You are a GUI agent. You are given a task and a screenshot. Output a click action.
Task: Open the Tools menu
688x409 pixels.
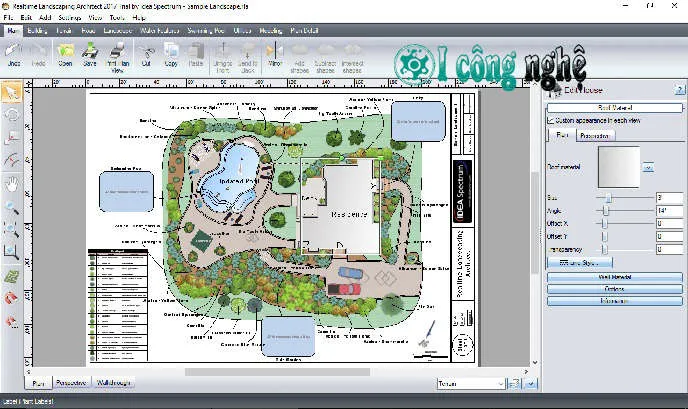[117, 18]
